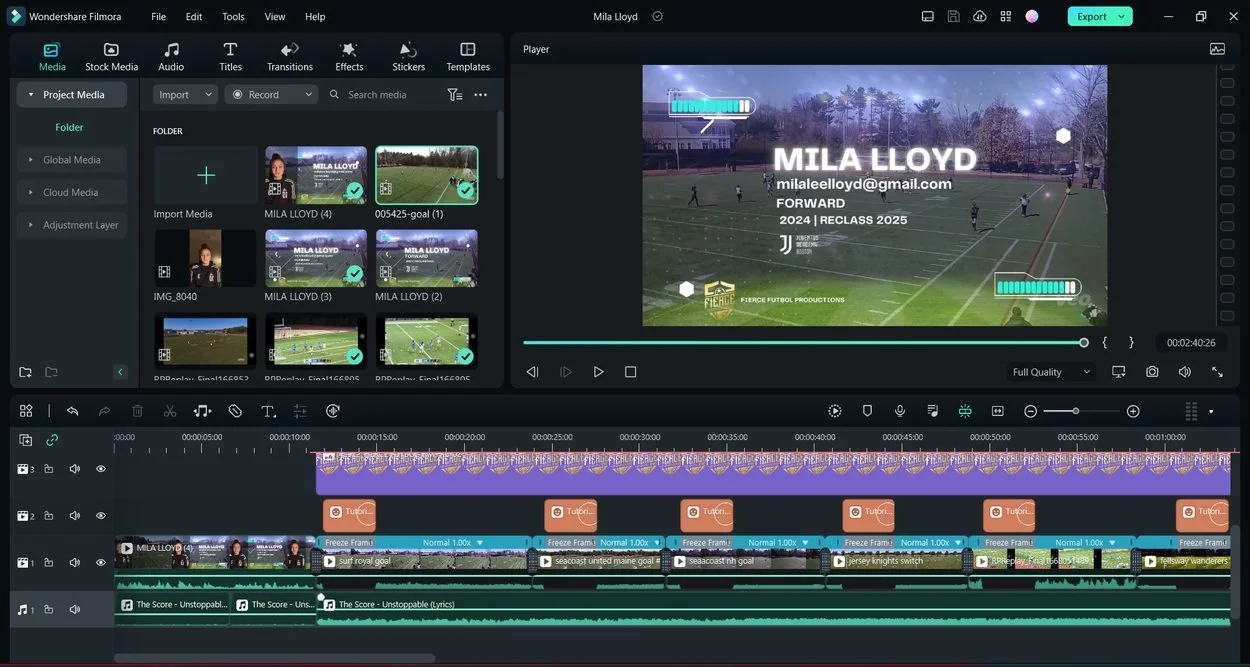Select the MILA LLOYD (4) thumbnail
This screenshot has height=667, width=1250.
[x=316, y=175]
